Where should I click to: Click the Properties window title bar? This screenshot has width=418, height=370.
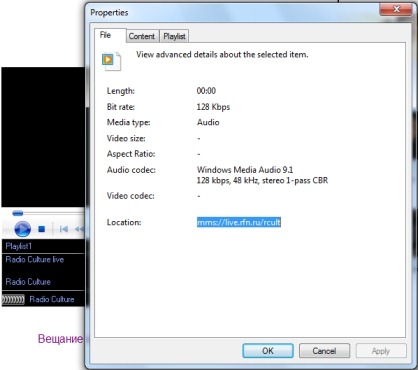[x=233, y=13]
